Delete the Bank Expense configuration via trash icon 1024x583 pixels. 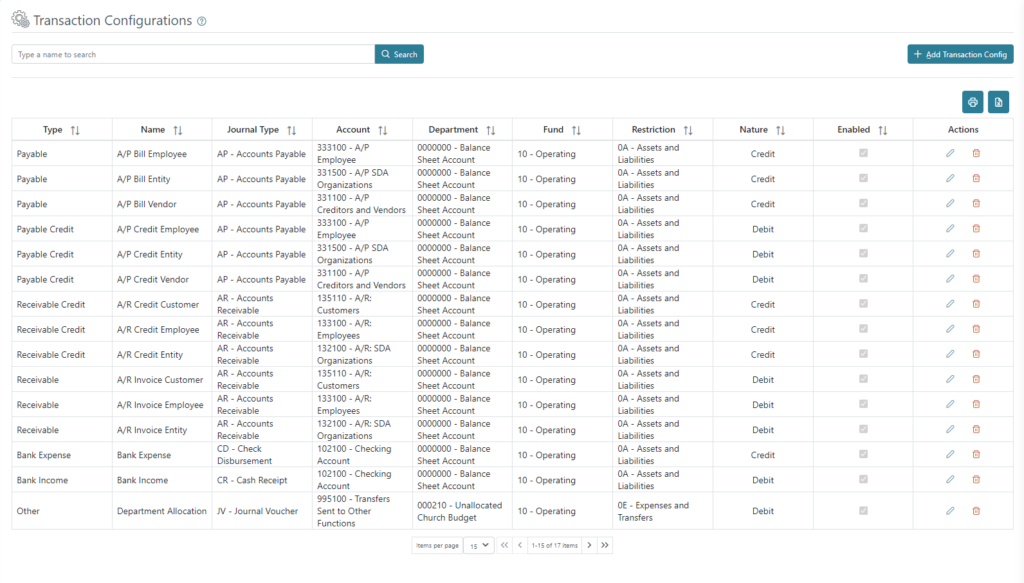click(976, 455)
